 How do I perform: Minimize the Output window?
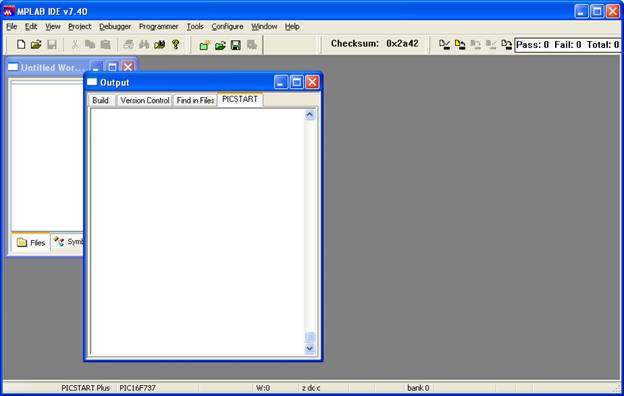[281, 82]
